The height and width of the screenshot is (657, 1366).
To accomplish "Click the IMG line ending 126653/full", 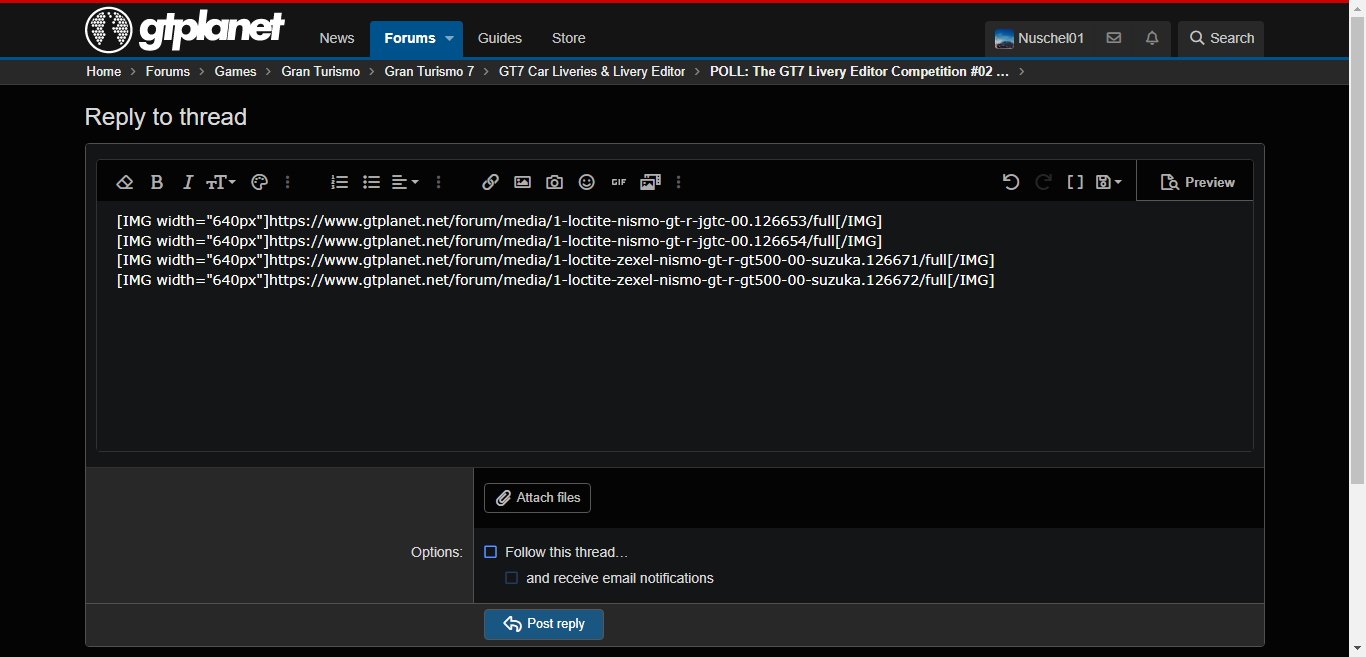I will pyautogui.click(x=499, y=221).
